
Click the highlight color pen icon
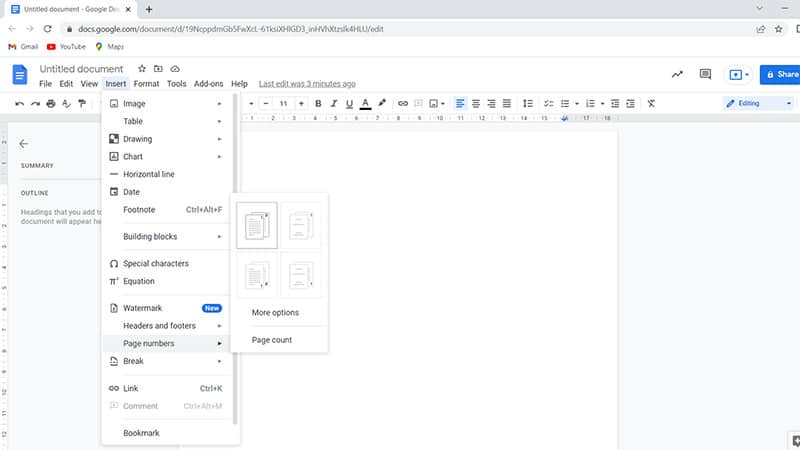pyautogui.click(x=382, y=103)
